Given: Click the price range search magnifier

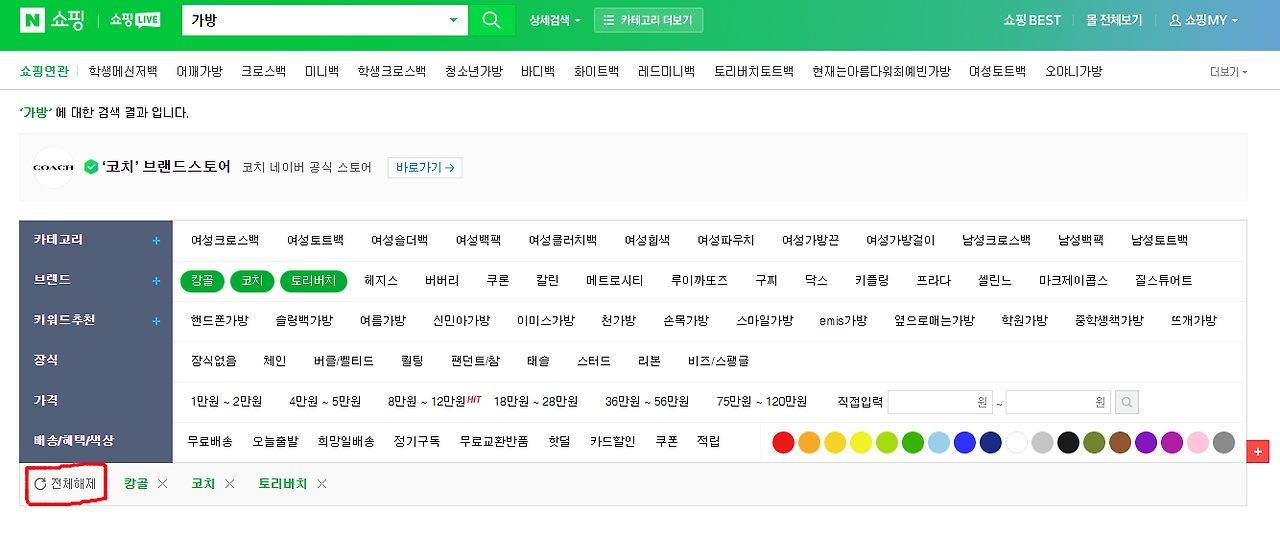Looking at the screenshot, I should pos(1127,402).
